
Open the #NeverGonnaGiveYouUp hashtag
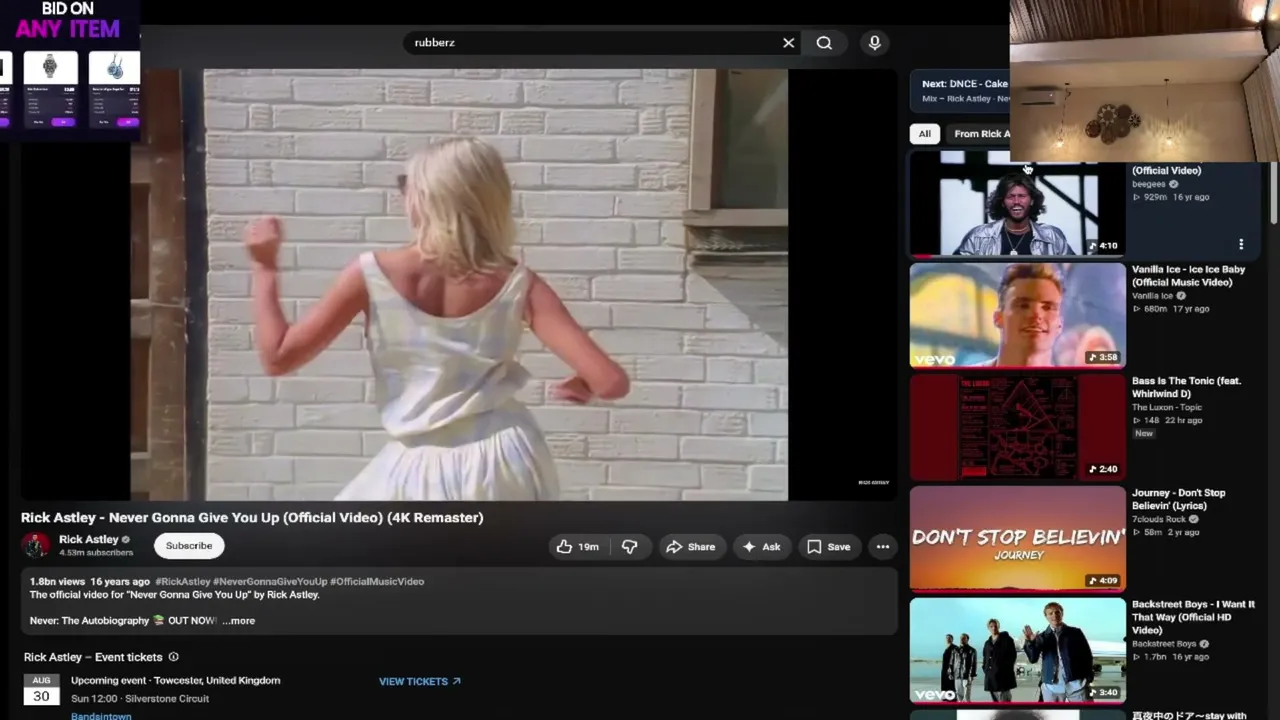(x=270, y=581)
